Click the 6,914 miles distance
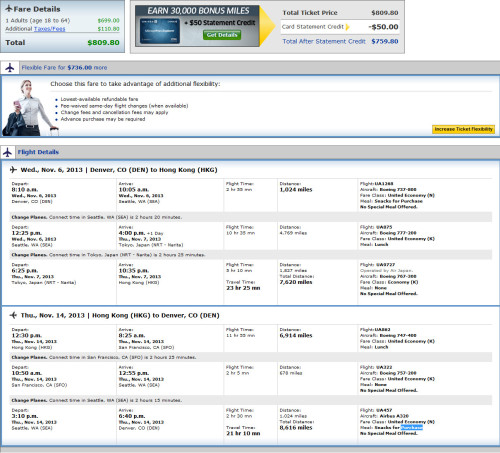This screenshot has height=453, width=500. 296,336
